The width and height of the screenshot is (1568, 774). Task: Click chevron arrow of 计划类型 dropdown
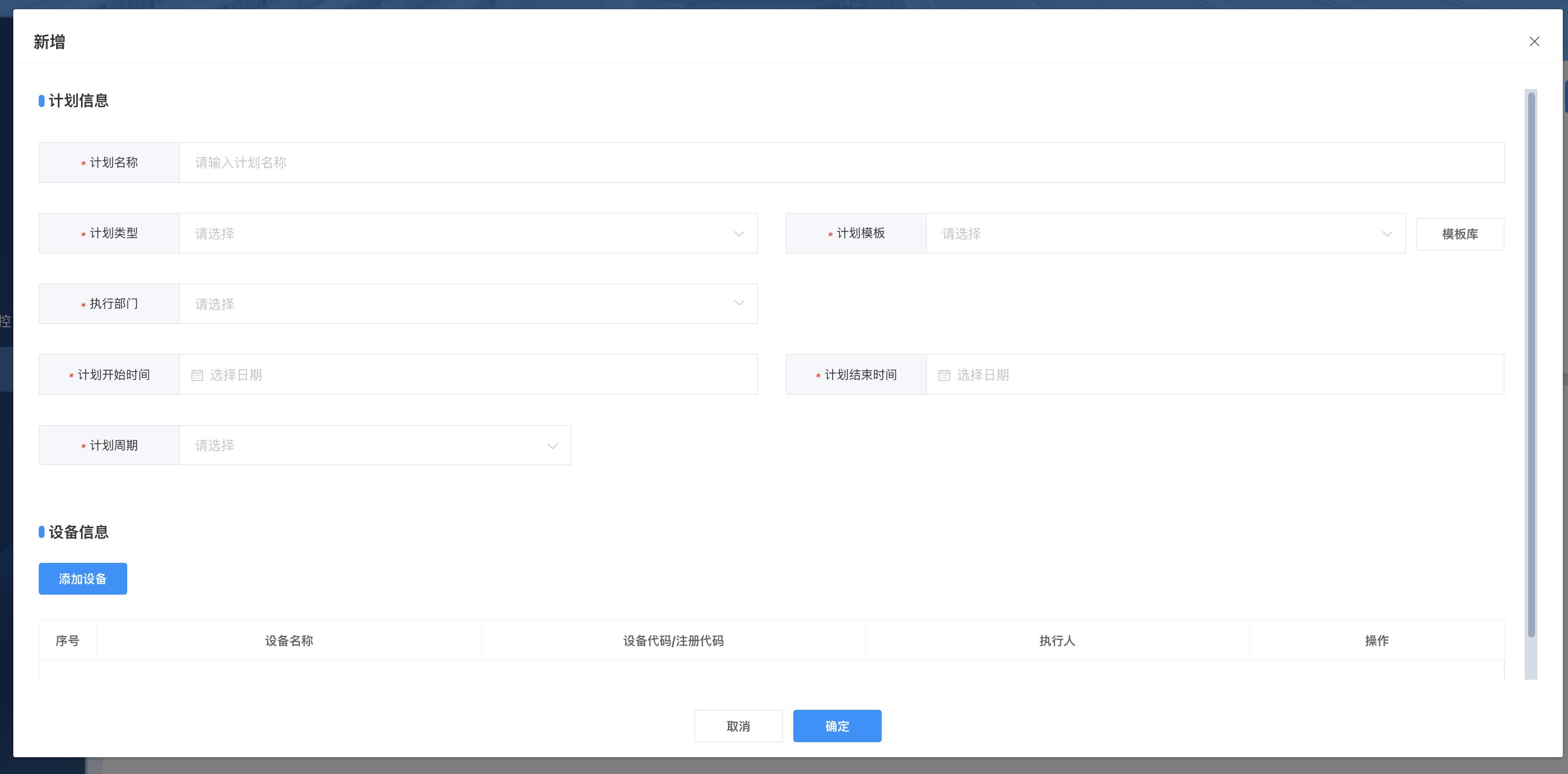[739, 234]
